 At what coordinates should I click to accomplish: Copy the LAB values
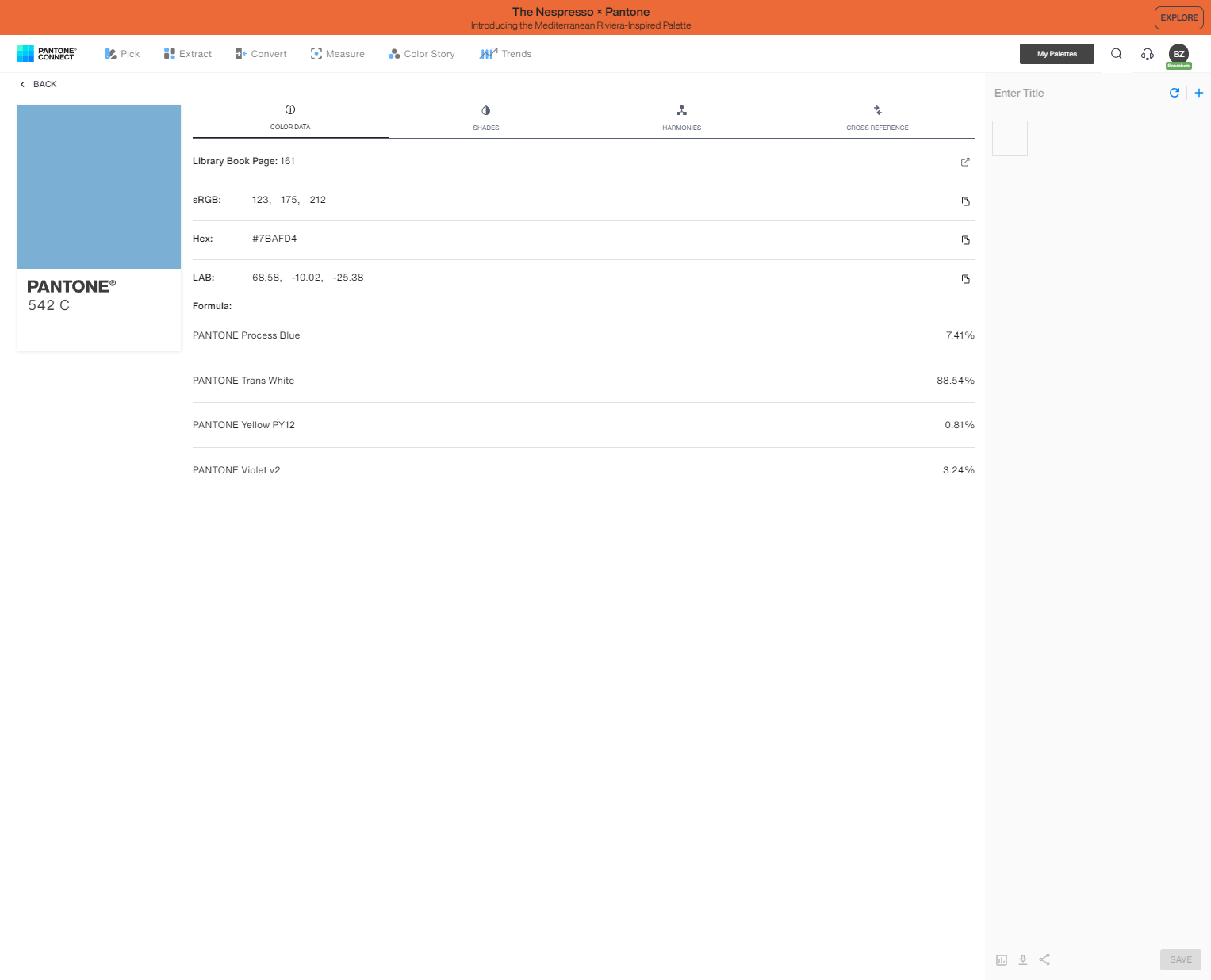click(x=965, y=279)
